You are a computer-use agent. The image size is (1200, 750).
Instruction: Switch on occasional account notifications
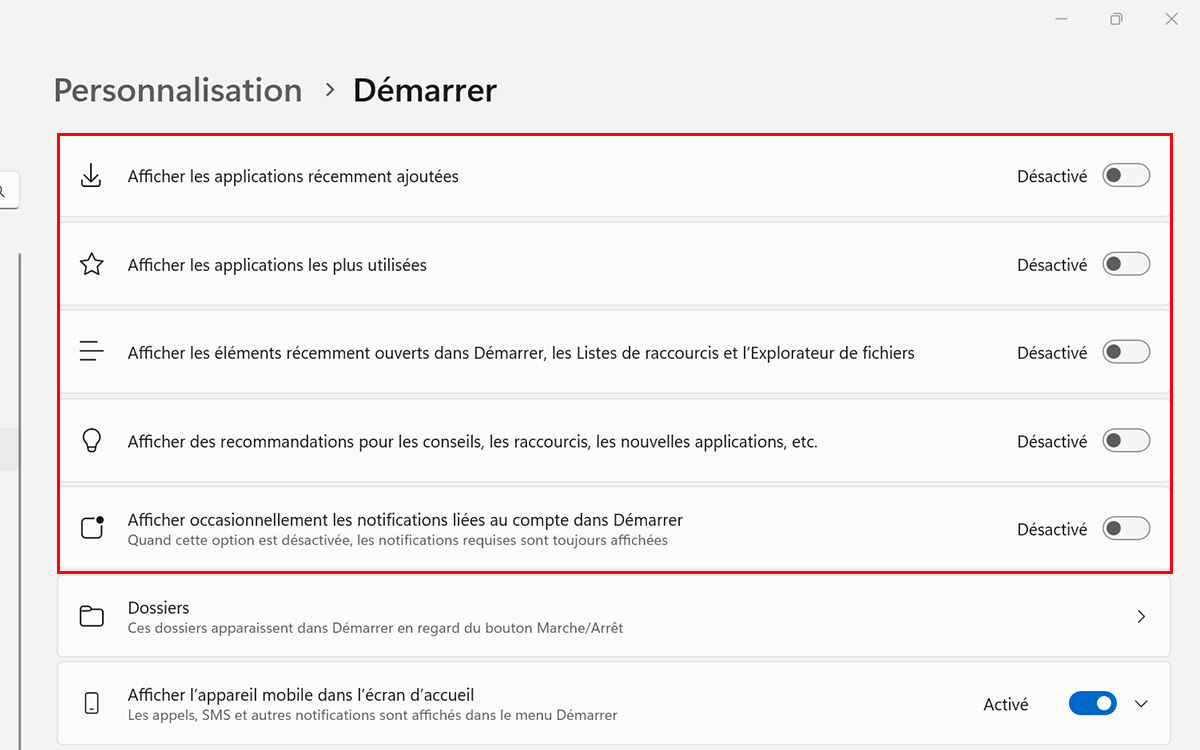point(1126,529)
